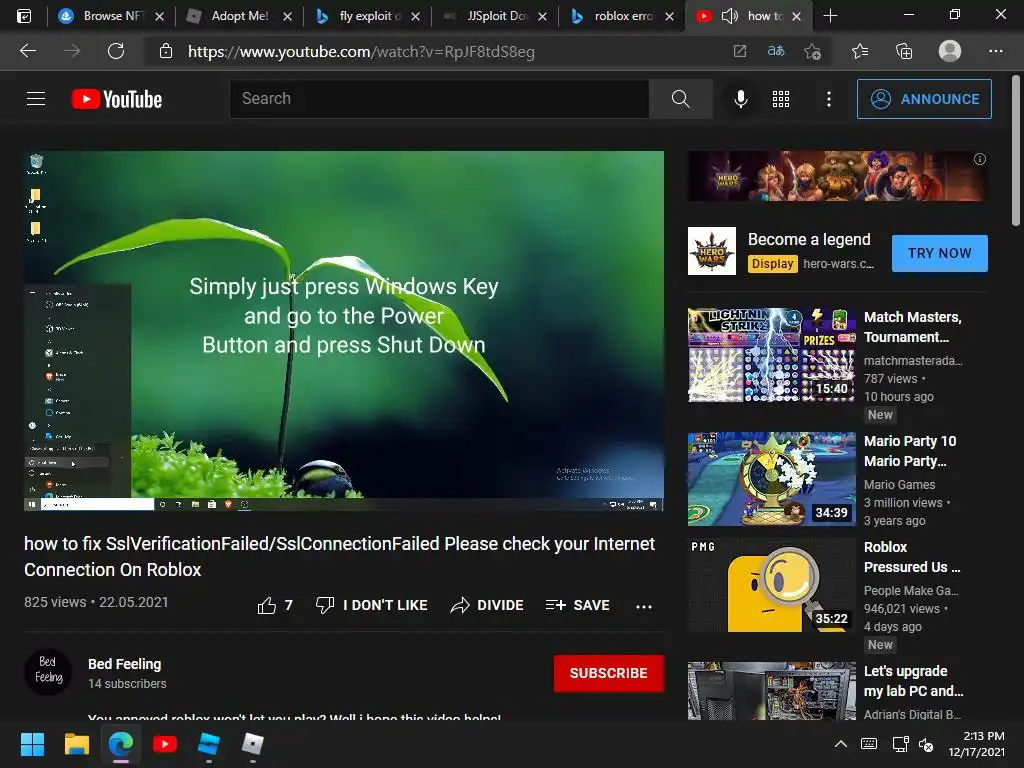Click the ANNOUNCE sign-in button
The height and width of the screenshot is (768, 1024).
coord(924,99)
